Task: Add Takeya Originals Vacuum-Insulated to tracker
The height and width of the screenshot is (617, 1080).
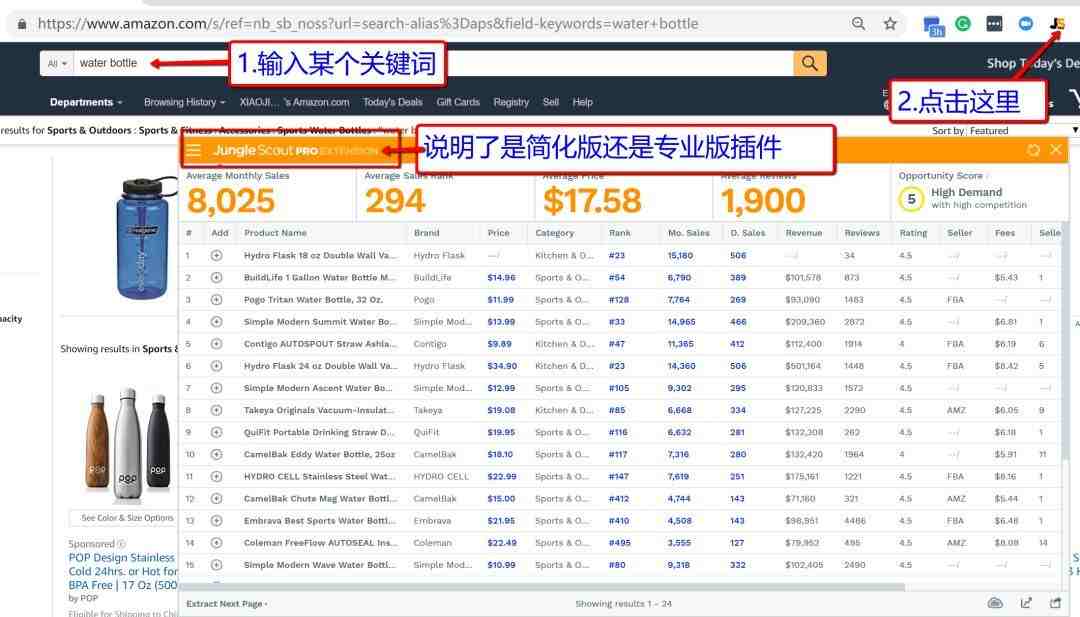Action: pyautogui.click(x=216, y=410)
